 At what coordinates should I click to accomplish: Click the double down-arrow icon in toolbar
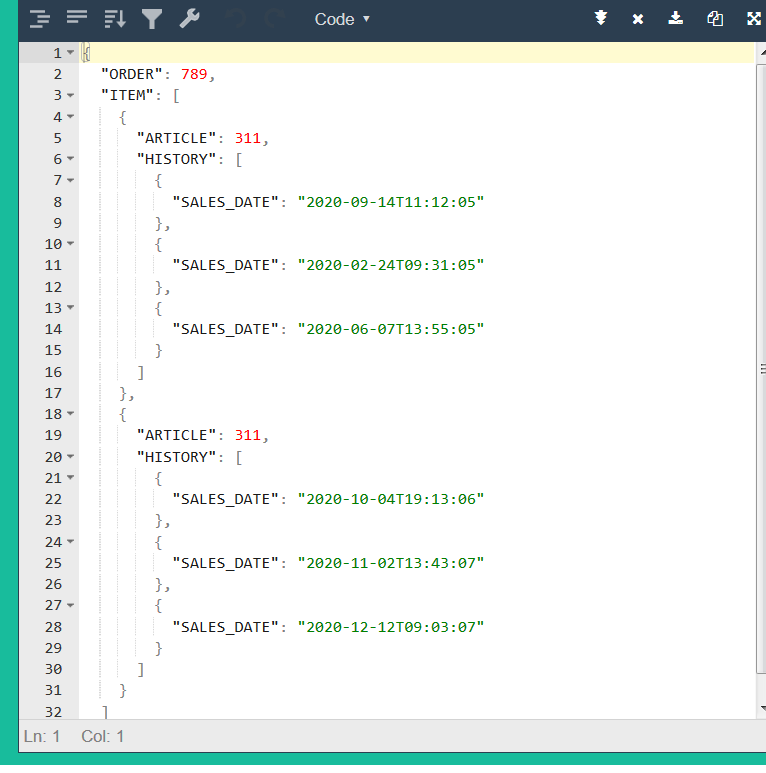601,18
